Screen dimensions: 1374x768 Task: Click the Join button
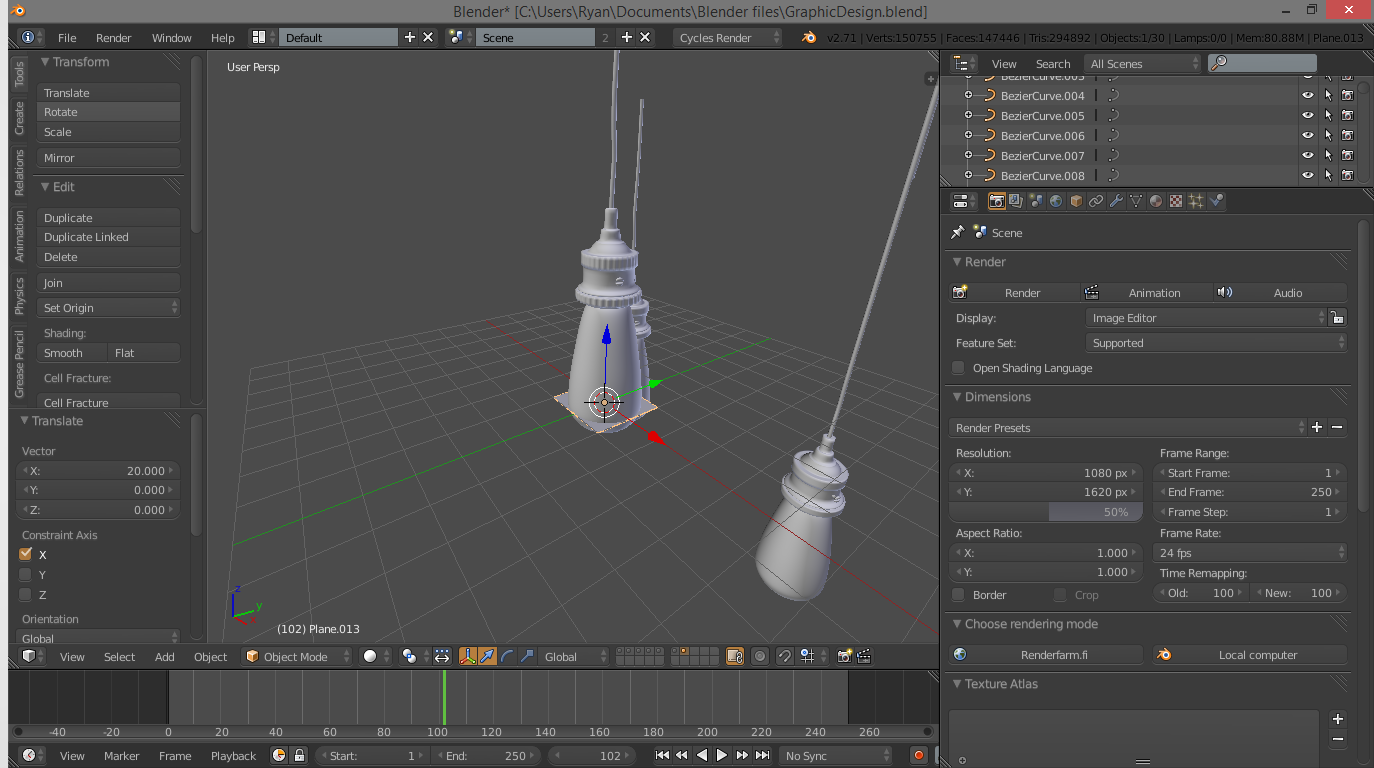(109, 283)
